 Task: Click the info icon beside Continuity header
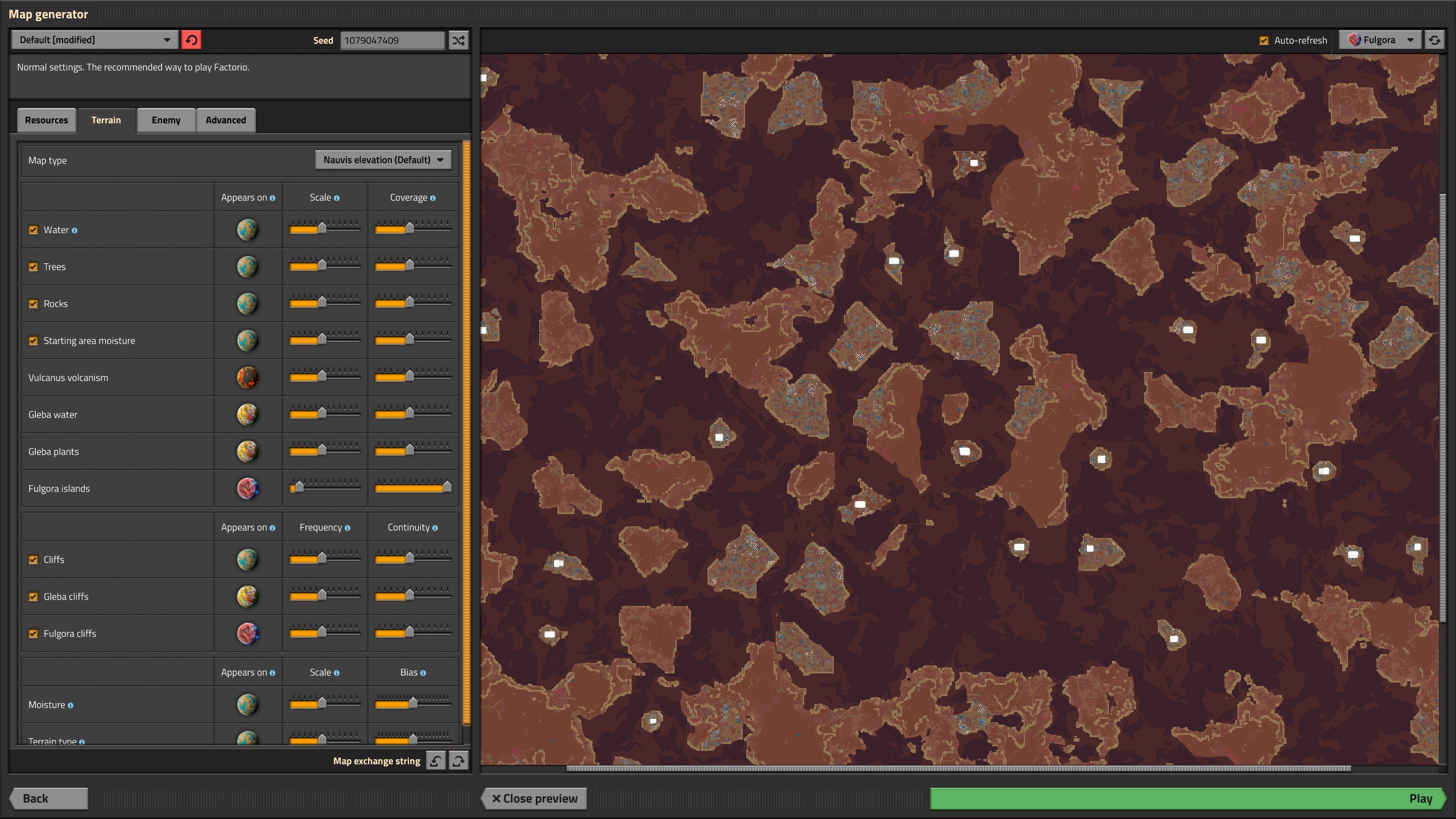tap(435, 528)
